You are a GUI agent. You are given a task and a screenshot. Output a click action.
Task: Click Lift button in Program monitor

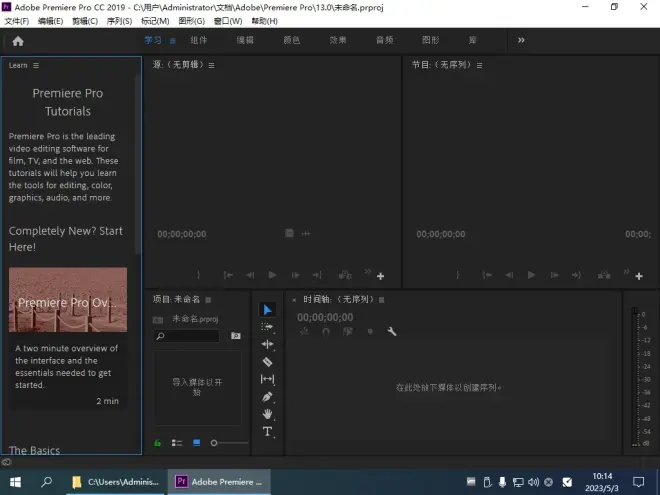[604, 275]
